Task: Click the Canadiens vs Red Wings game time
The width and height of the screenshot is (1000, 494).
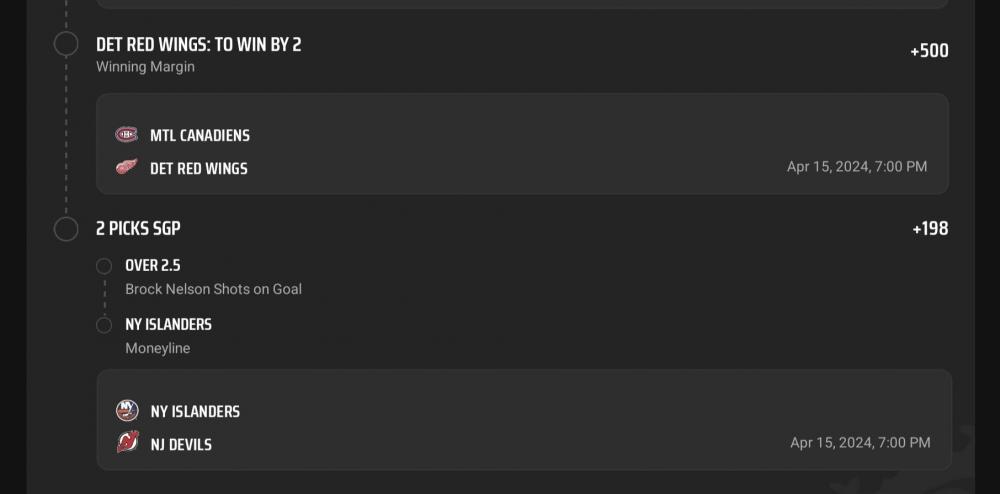Action: (x=857, y=167)
